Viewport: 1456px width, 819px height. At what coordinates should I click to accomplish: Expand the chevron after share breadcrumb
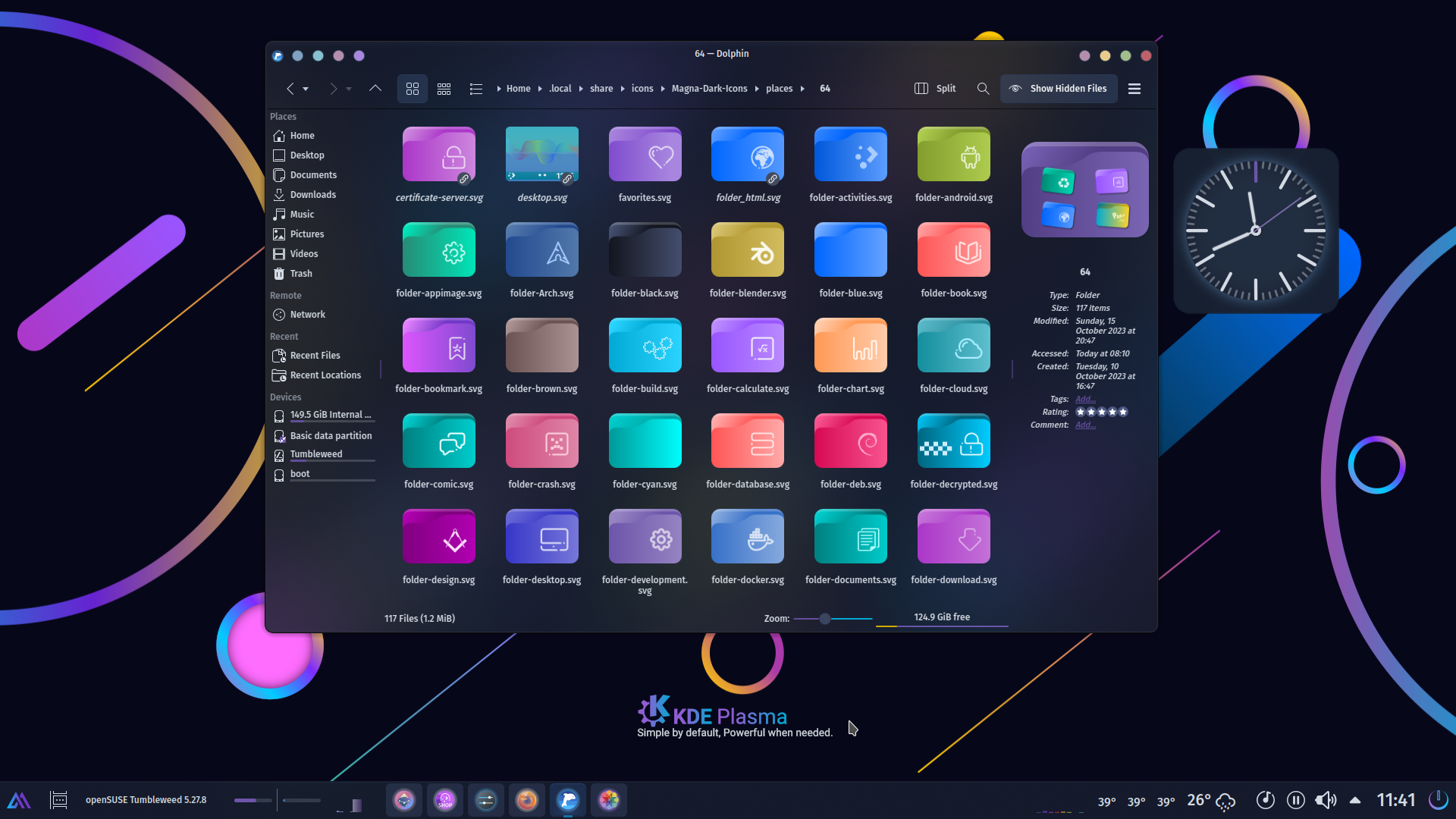pyautogui.click(x=623, y=89)
